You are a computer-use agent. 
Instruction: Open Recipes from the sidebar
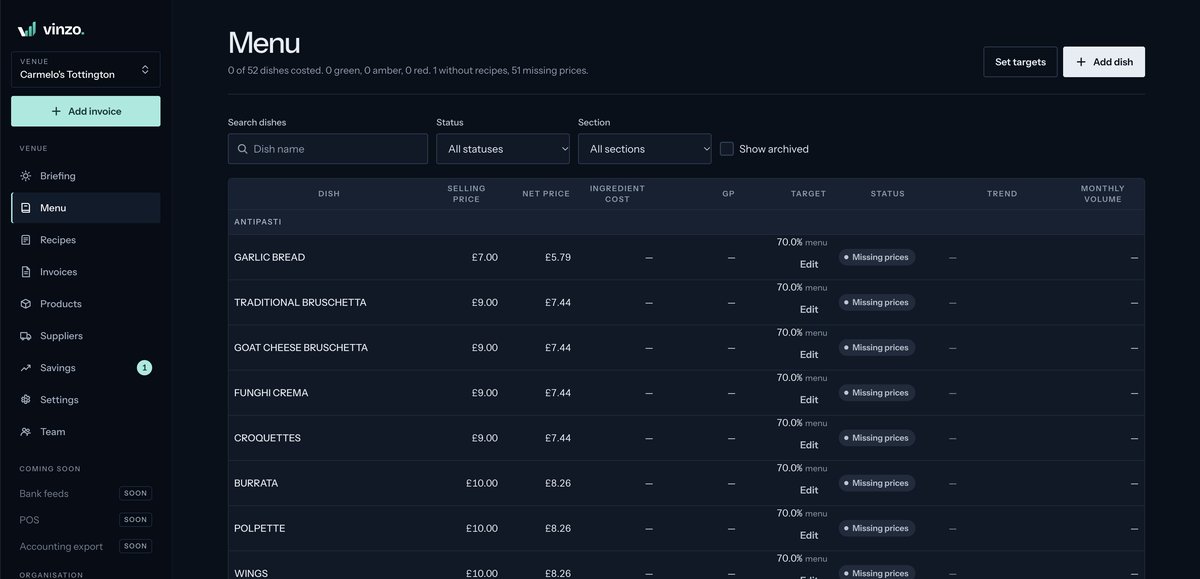point(85,240)
